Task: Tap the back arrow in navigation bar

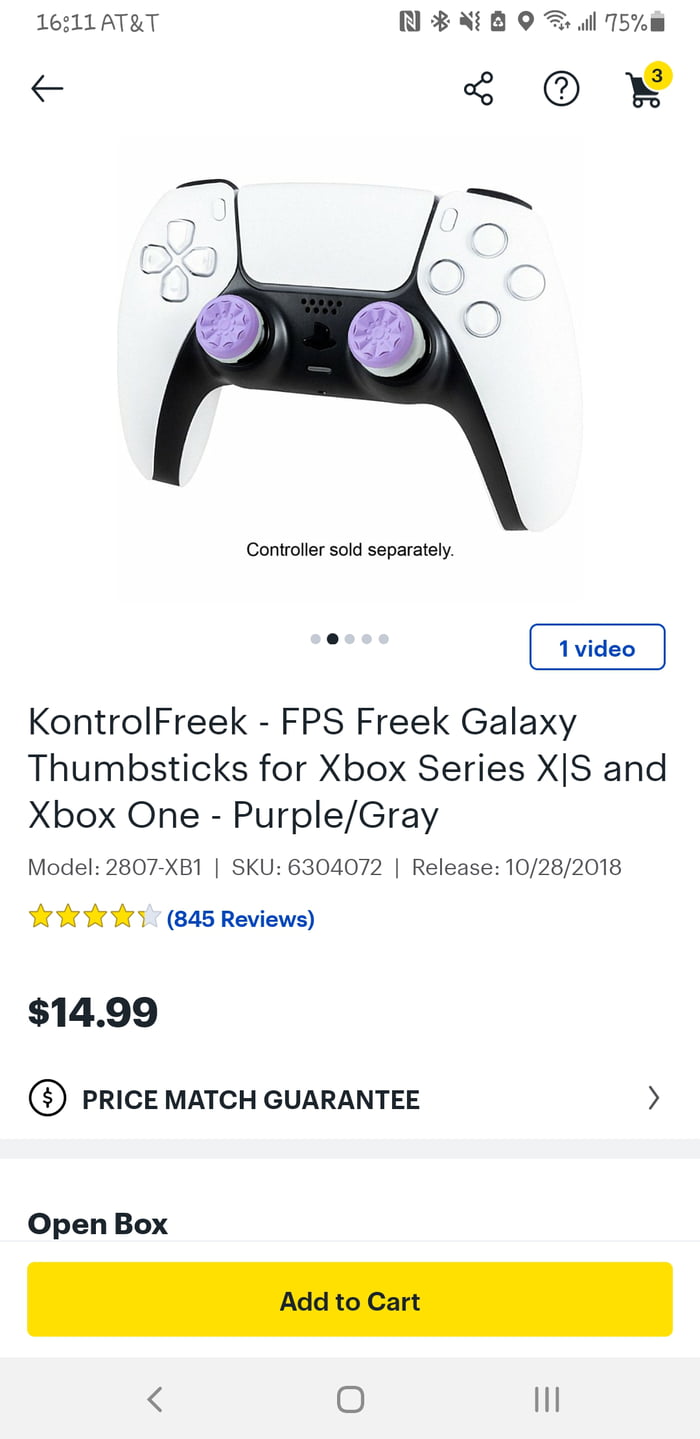Action: pyautogui.click(x=155, y=1401)
